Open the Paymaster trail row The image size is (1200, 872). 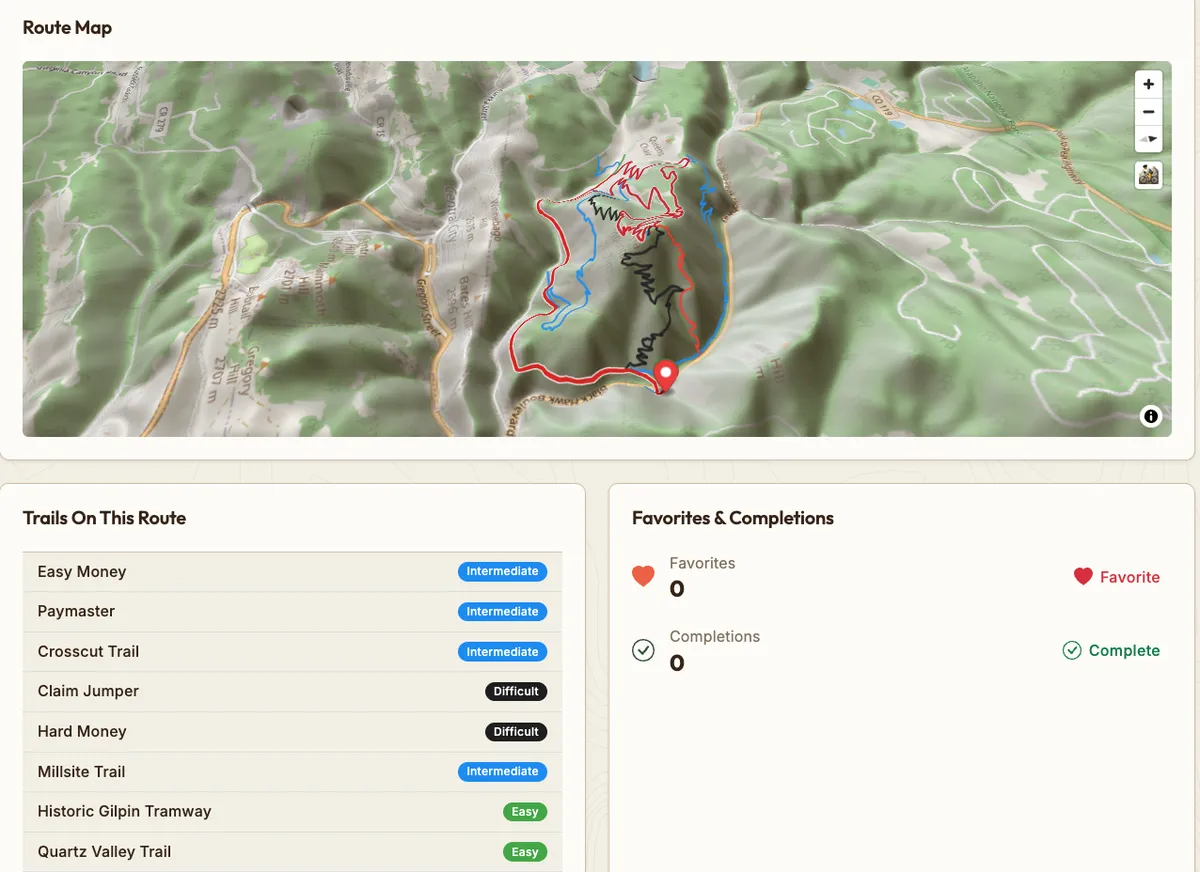(x=76, y=612)
